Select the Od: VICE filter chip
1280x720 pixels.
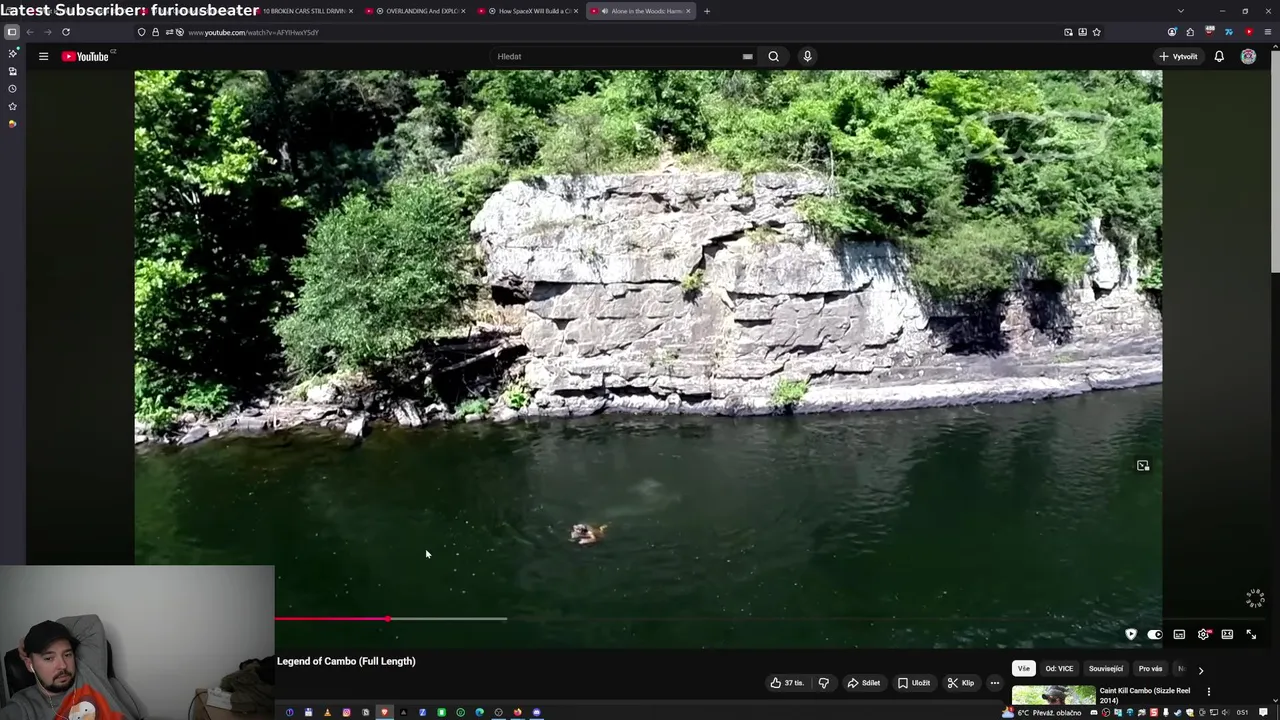(1059, 669)
